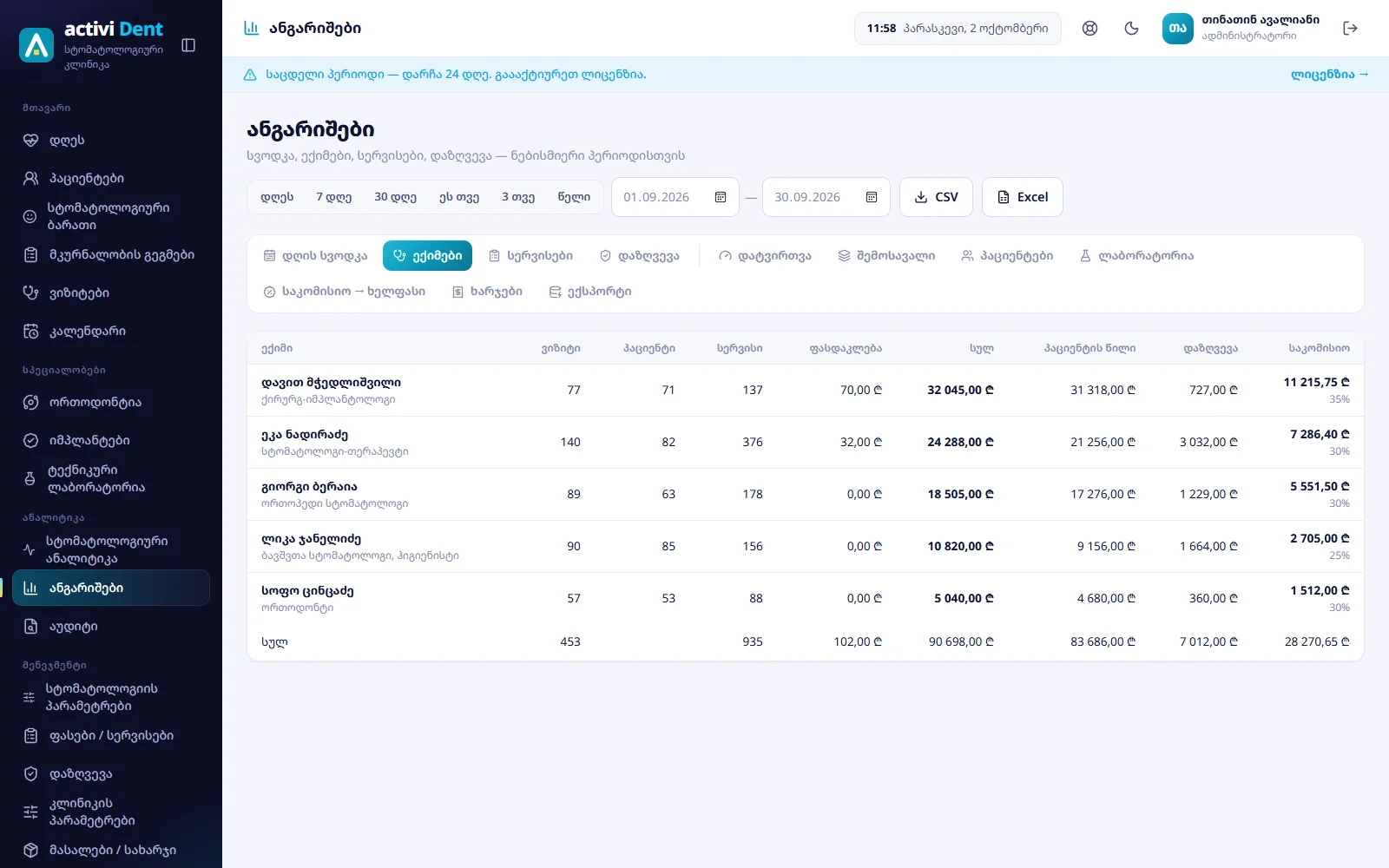Image resolution: width=1389 pixels, height=868 pixels.
Task: Open ტექნიკური ლაბორატორია in sidebar
Action: (111, 479)
